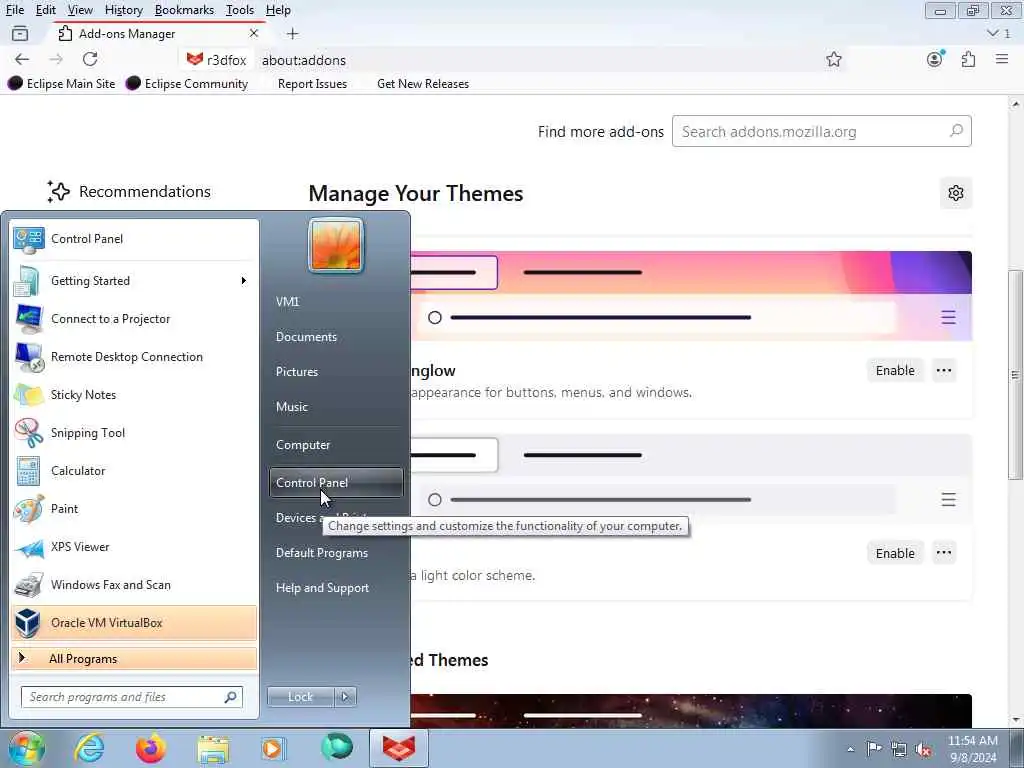The width and height of the screenshot is (1024, 768).
Task: Launch Oracle VM VirtualBox
Action: (x=134, y=622)
